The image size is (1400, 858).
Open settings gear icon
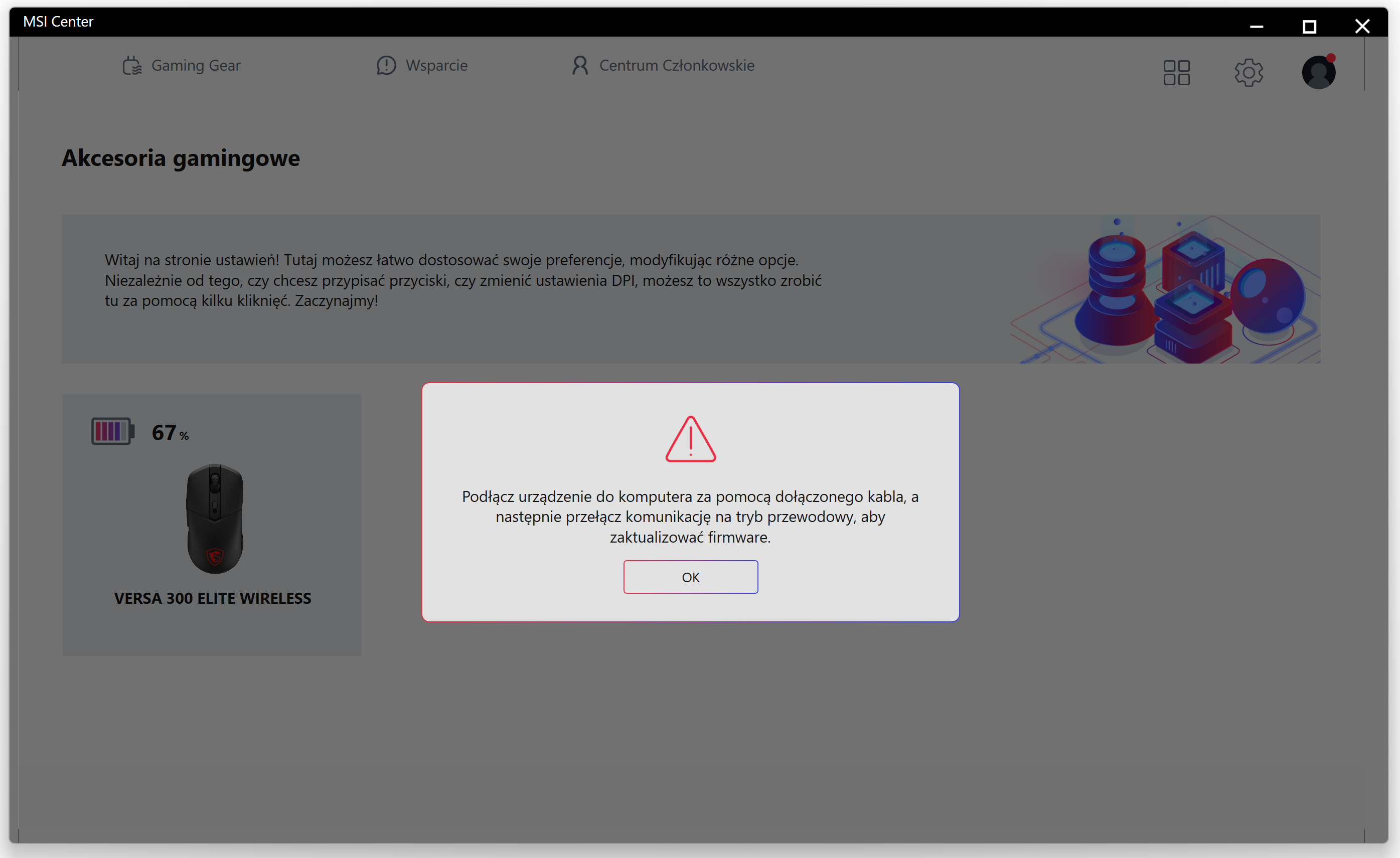click(1249, 73)
